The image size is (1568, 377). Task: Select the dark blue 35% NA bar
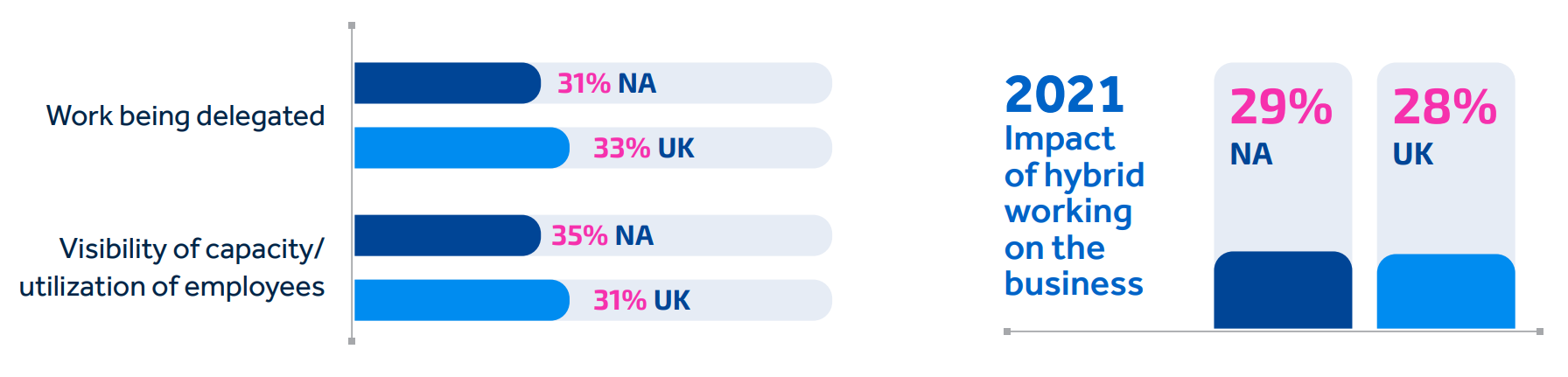(448, 235)
